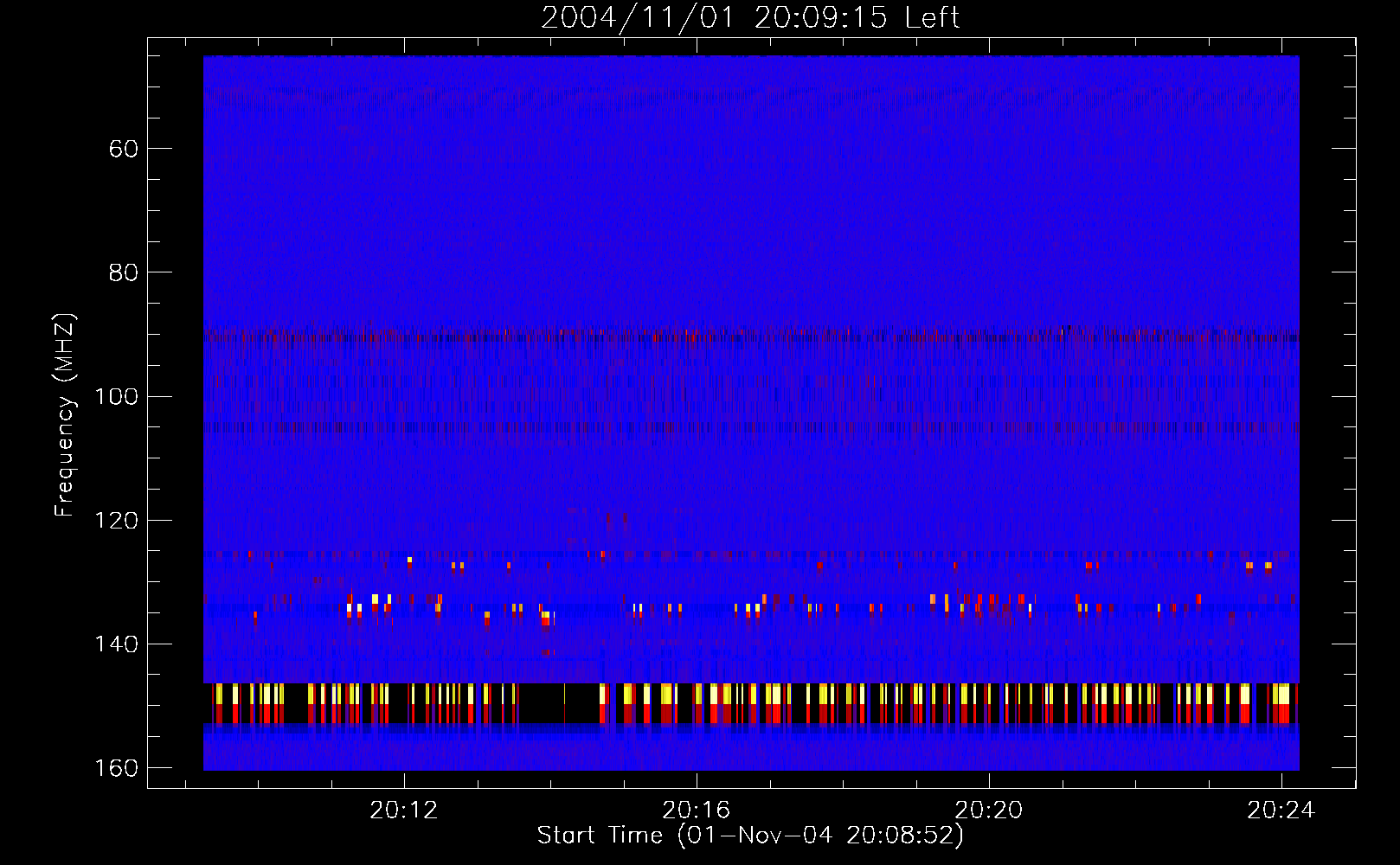Click the 60 frequency tick label

tap(124, 149)
